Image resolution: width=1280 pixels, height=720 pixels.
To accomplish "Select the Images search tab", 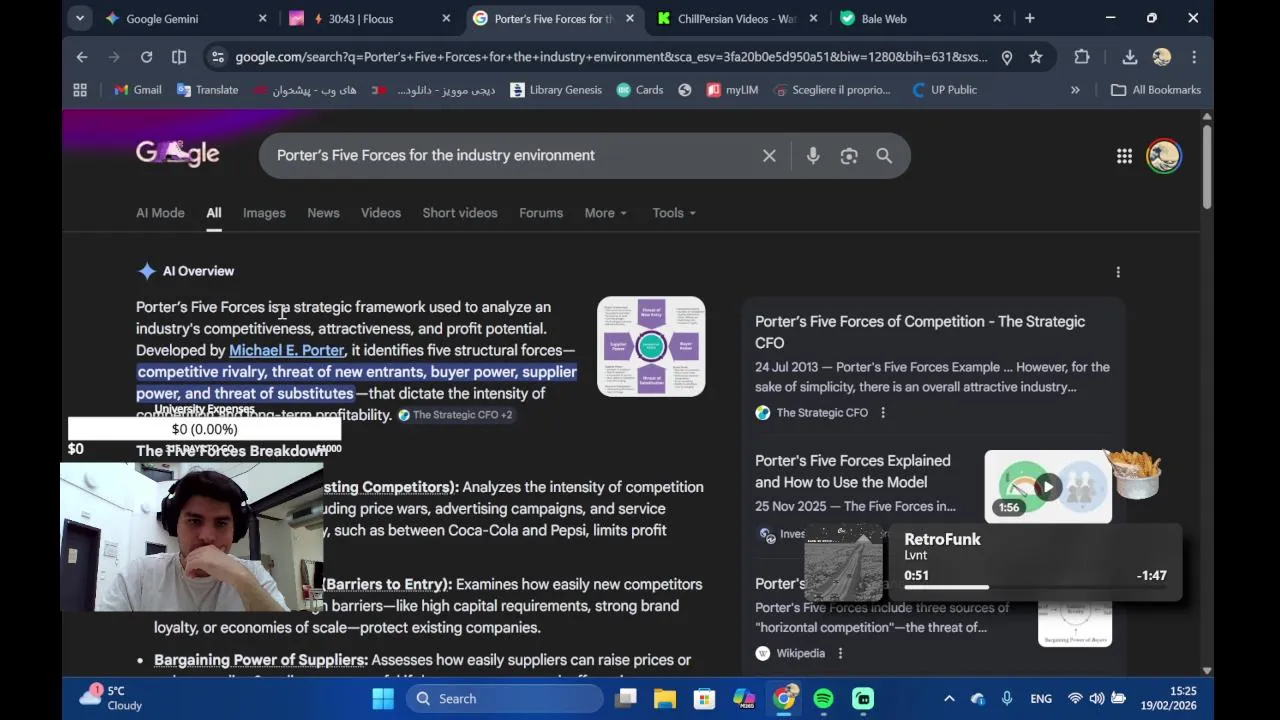I will point(264,213).
